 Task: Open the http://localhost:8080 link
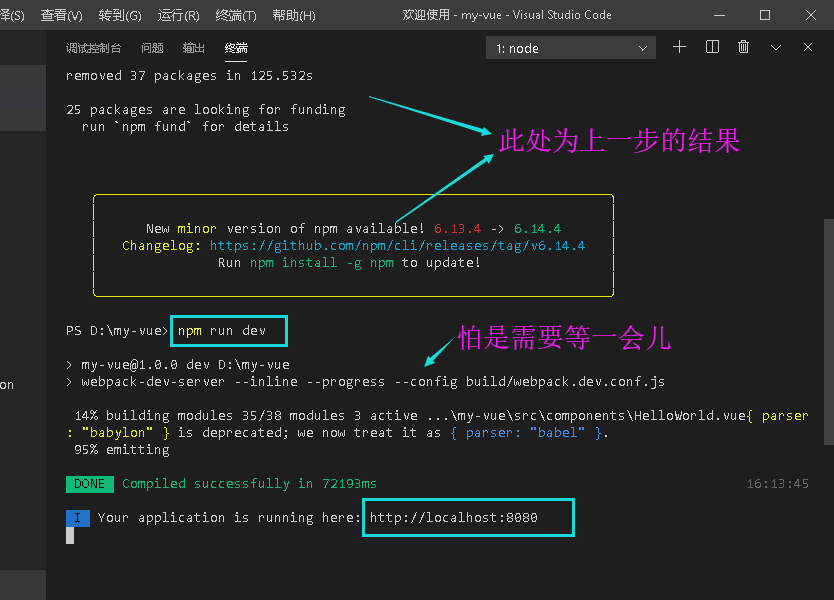pos(467,517)
